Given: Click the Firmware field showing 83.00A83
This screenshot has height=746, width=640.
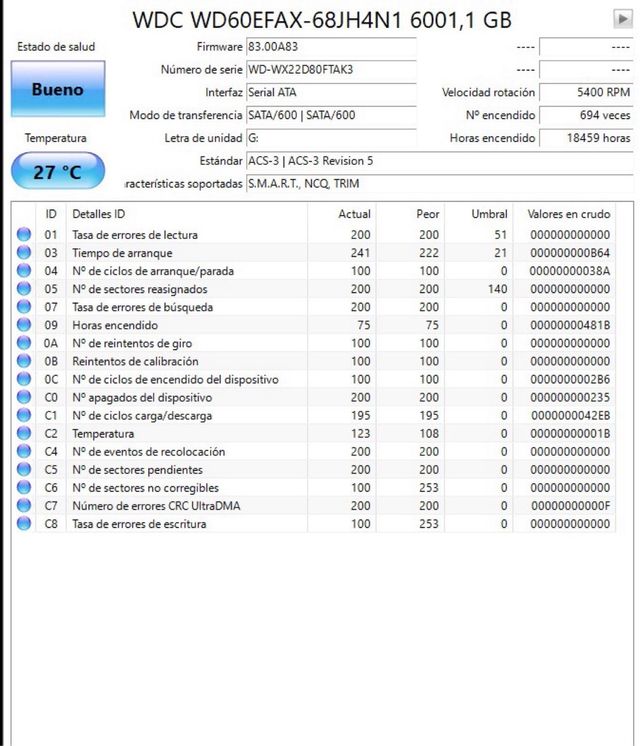Looking at the screenshot, I should 330,47.
